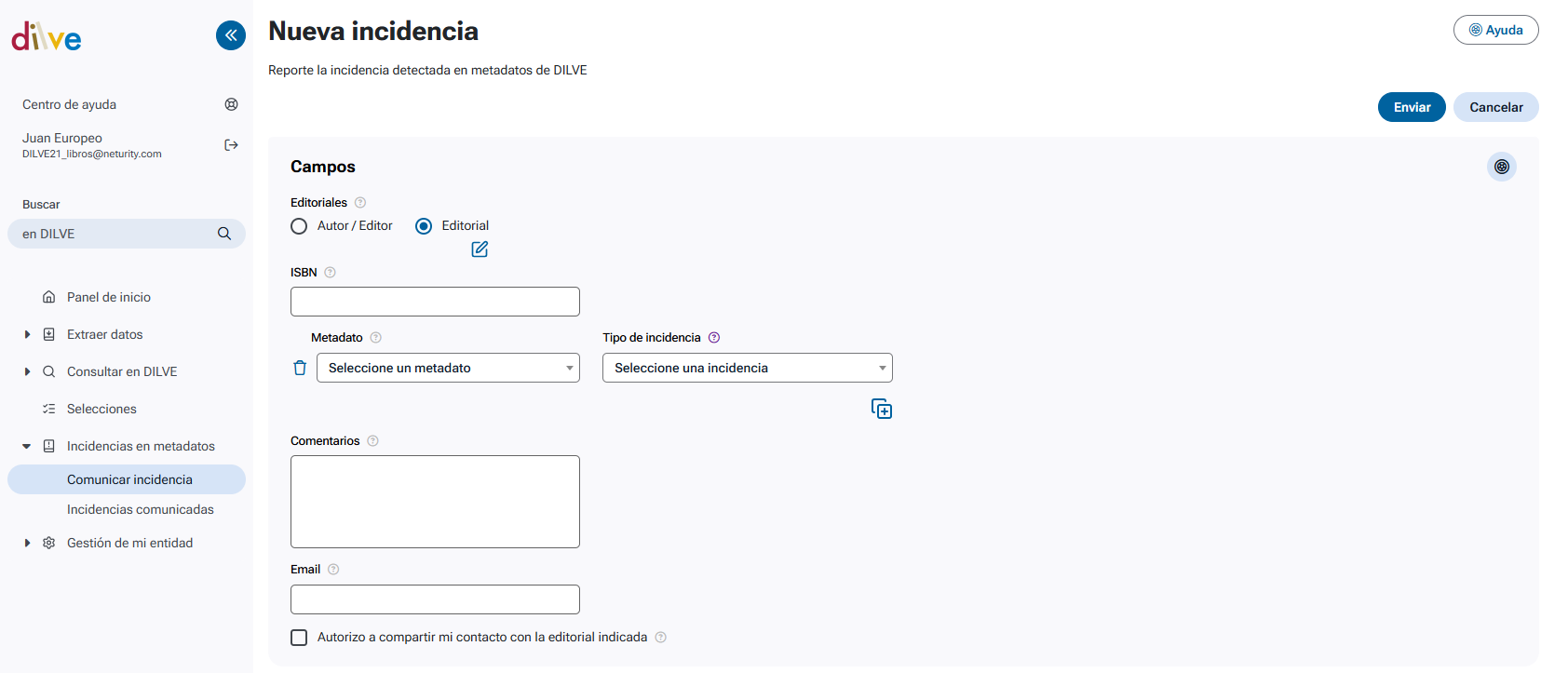Delete the metadato row with trash icon
The width and height of the screenshot is (1568, 673).
click(x=300, y=368)
